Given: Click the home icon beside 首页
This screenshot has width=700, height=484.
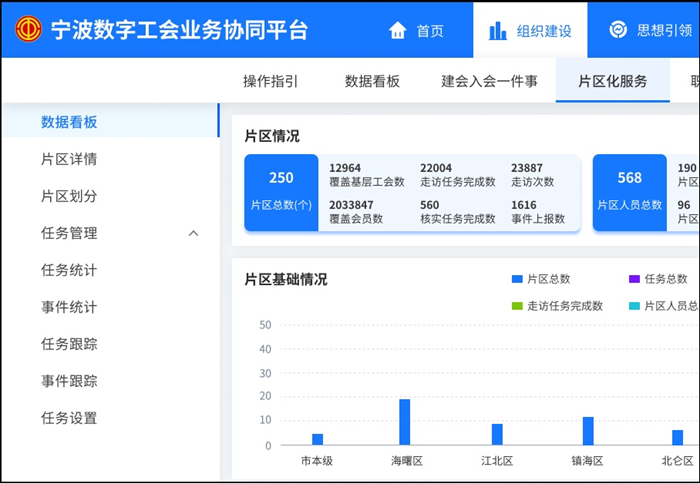Looking at the screenshot, I should (398, 30).
